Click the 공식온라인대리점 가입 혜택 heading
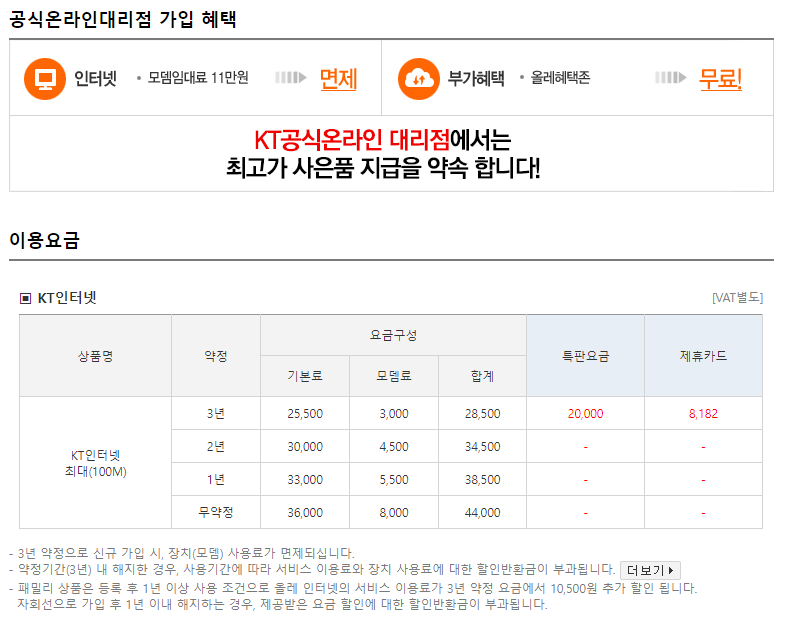 pyautogui.click(x=123, y=19)
